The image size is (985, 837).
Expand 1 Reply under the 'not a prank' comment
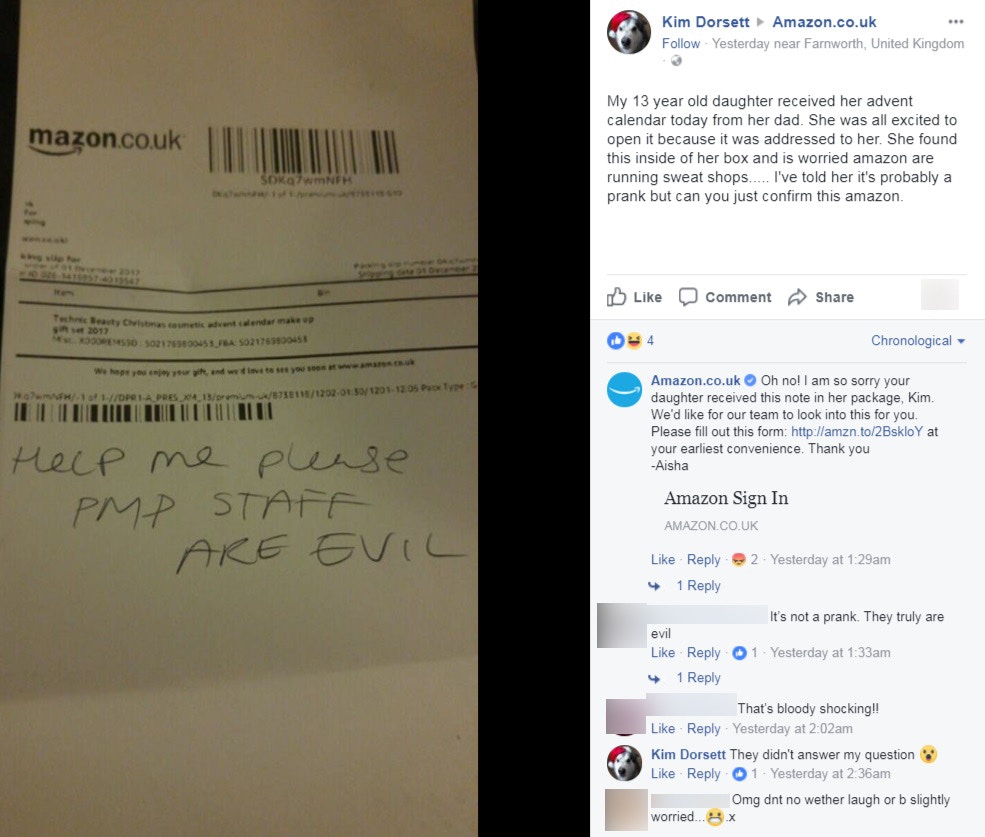698,677
